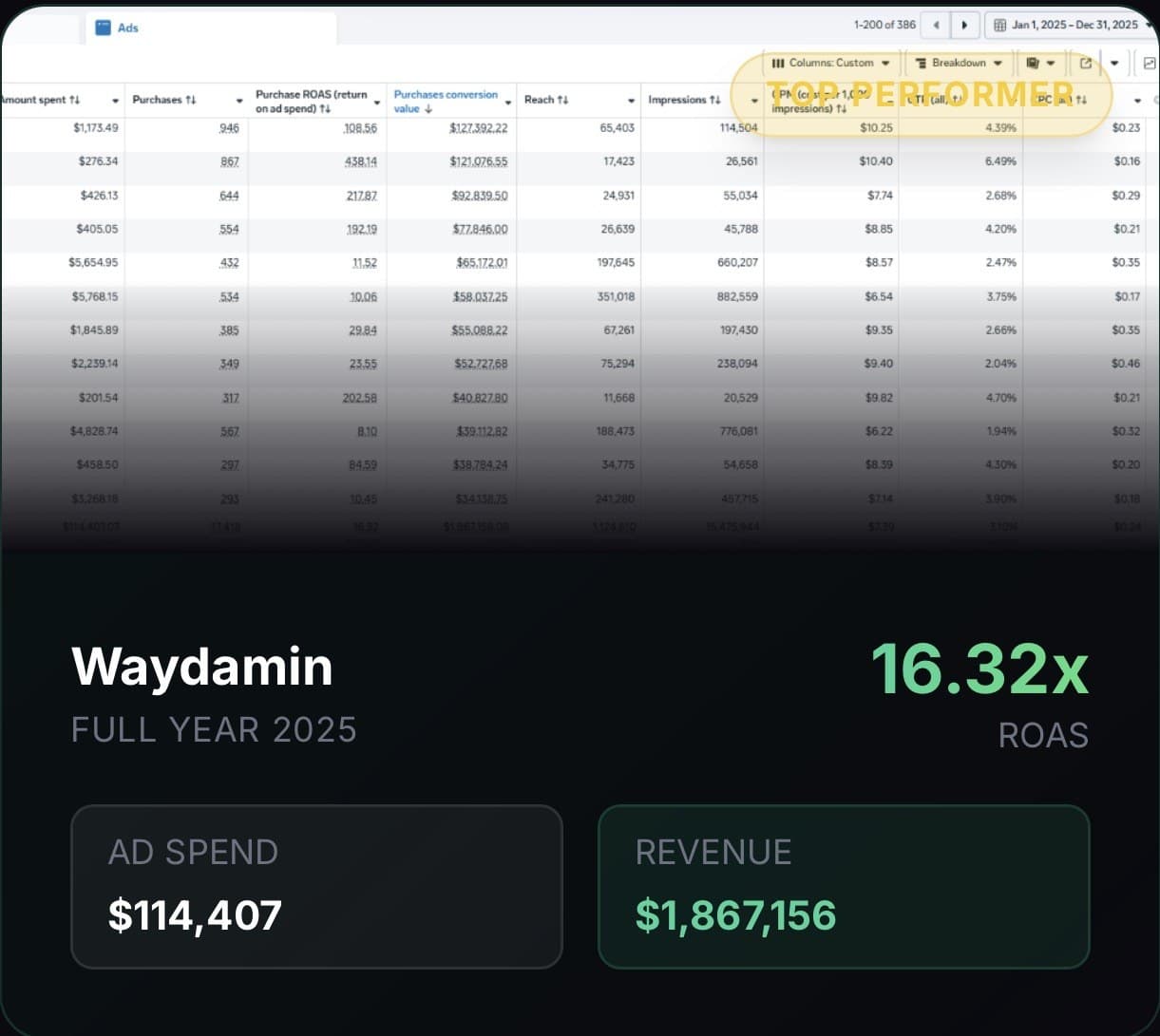Sort by Impressions column header

click(x=684, y=100)
